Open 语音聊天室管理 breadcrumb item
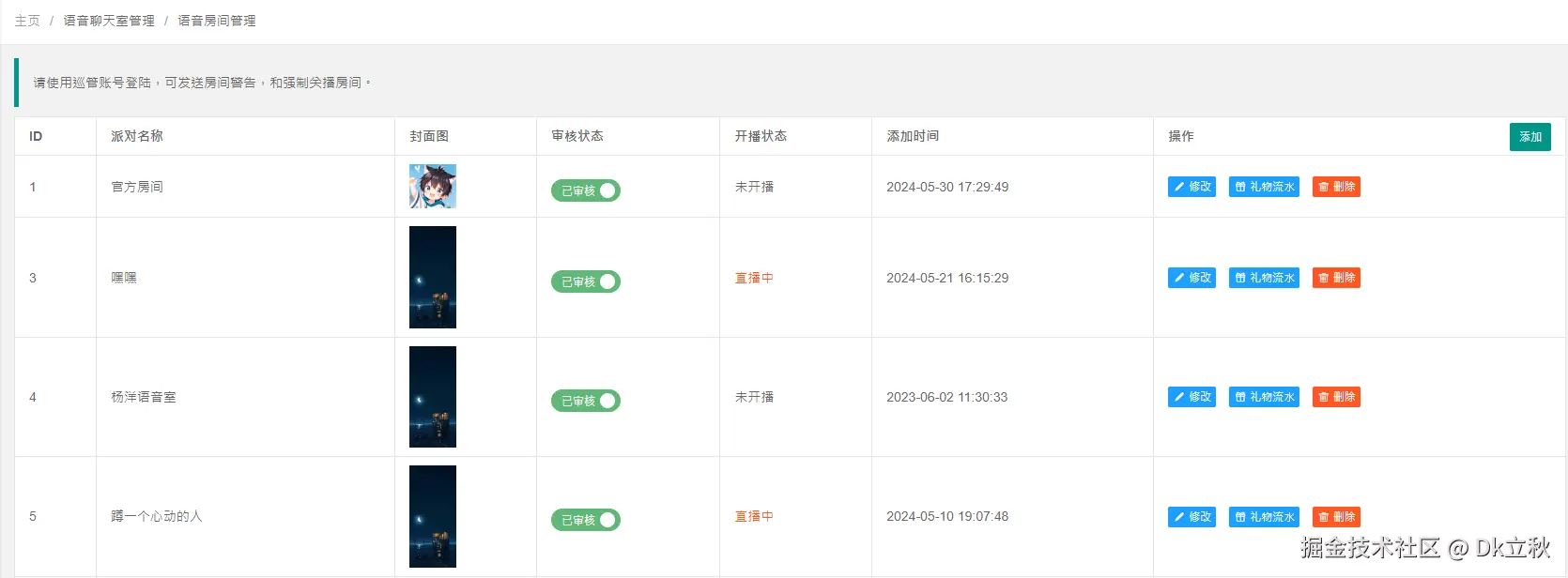The height and width of the screenshot is (578, 1568). coord(109,21)
